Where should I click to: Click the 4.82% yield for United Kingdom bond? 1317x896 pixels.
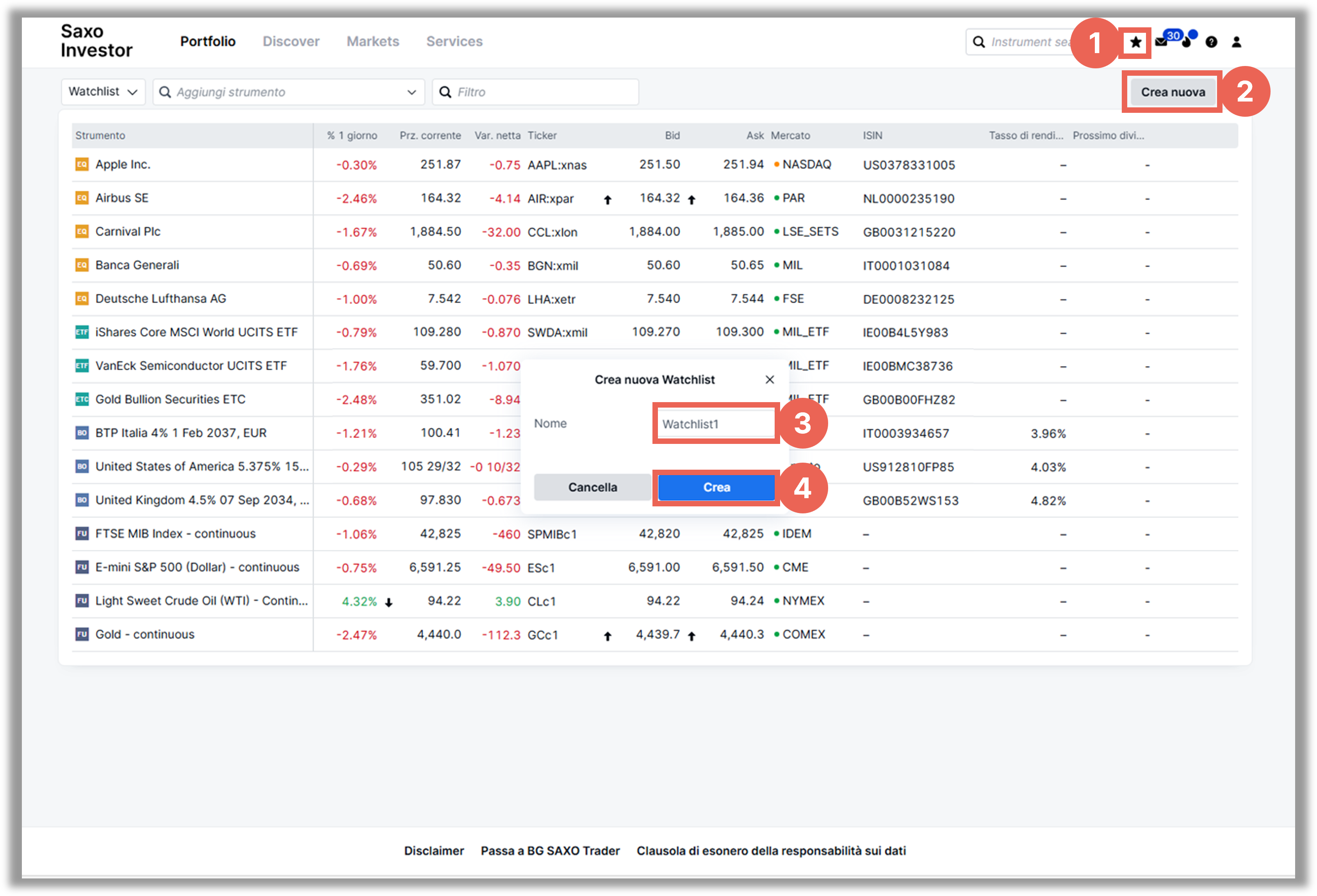click(1048, 501)
